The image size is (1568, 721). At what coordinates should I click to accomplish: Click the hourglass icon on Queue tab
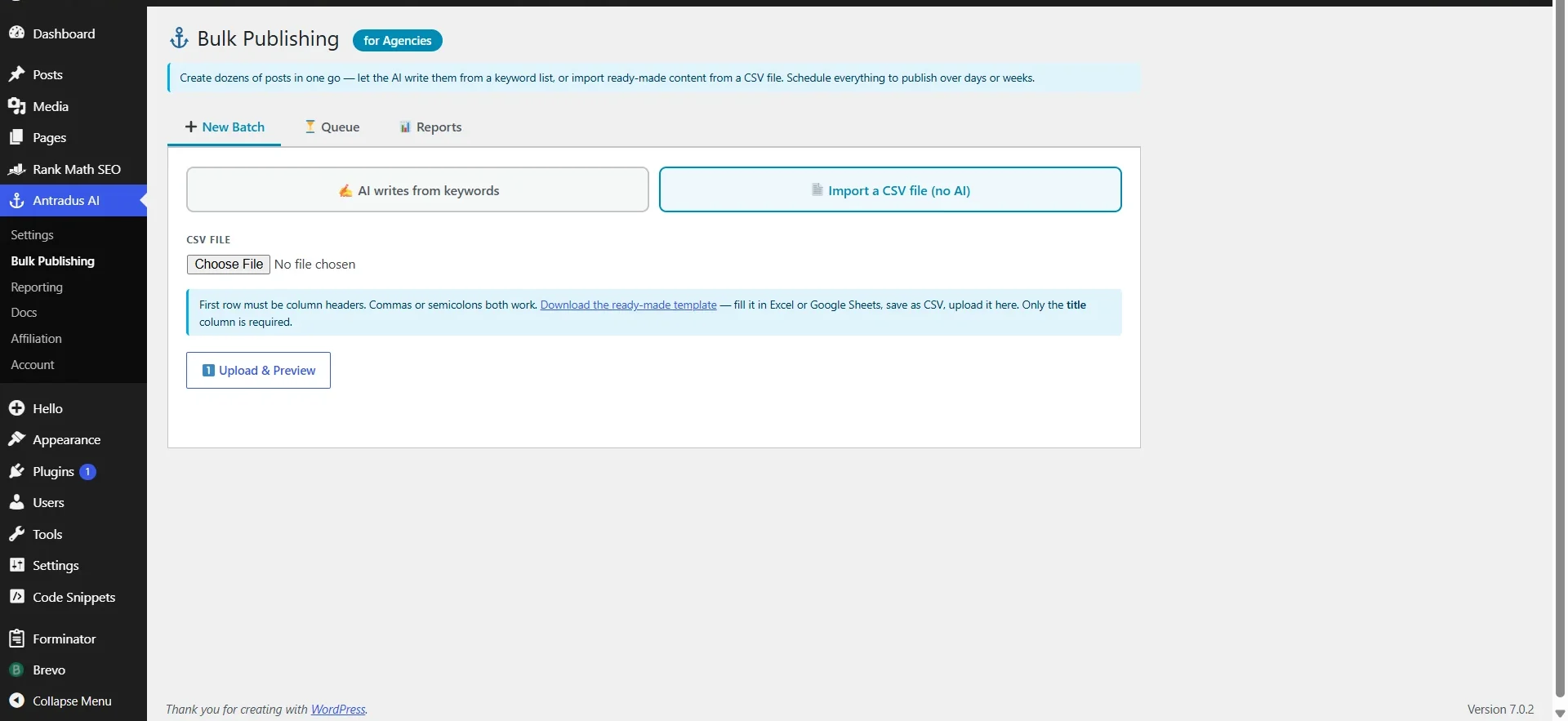[310, 127]
